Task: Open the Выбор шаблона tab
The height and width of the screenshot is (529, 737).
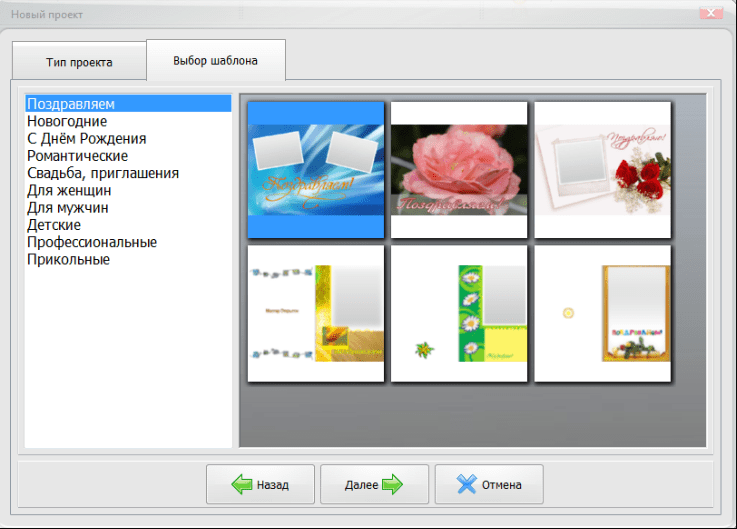Action: pos(216,61)
